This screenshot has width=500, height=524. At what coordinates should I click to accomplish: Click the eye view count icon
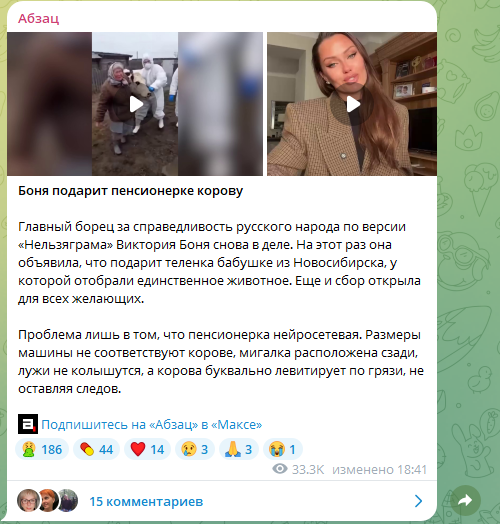click(x=280, y=469)
